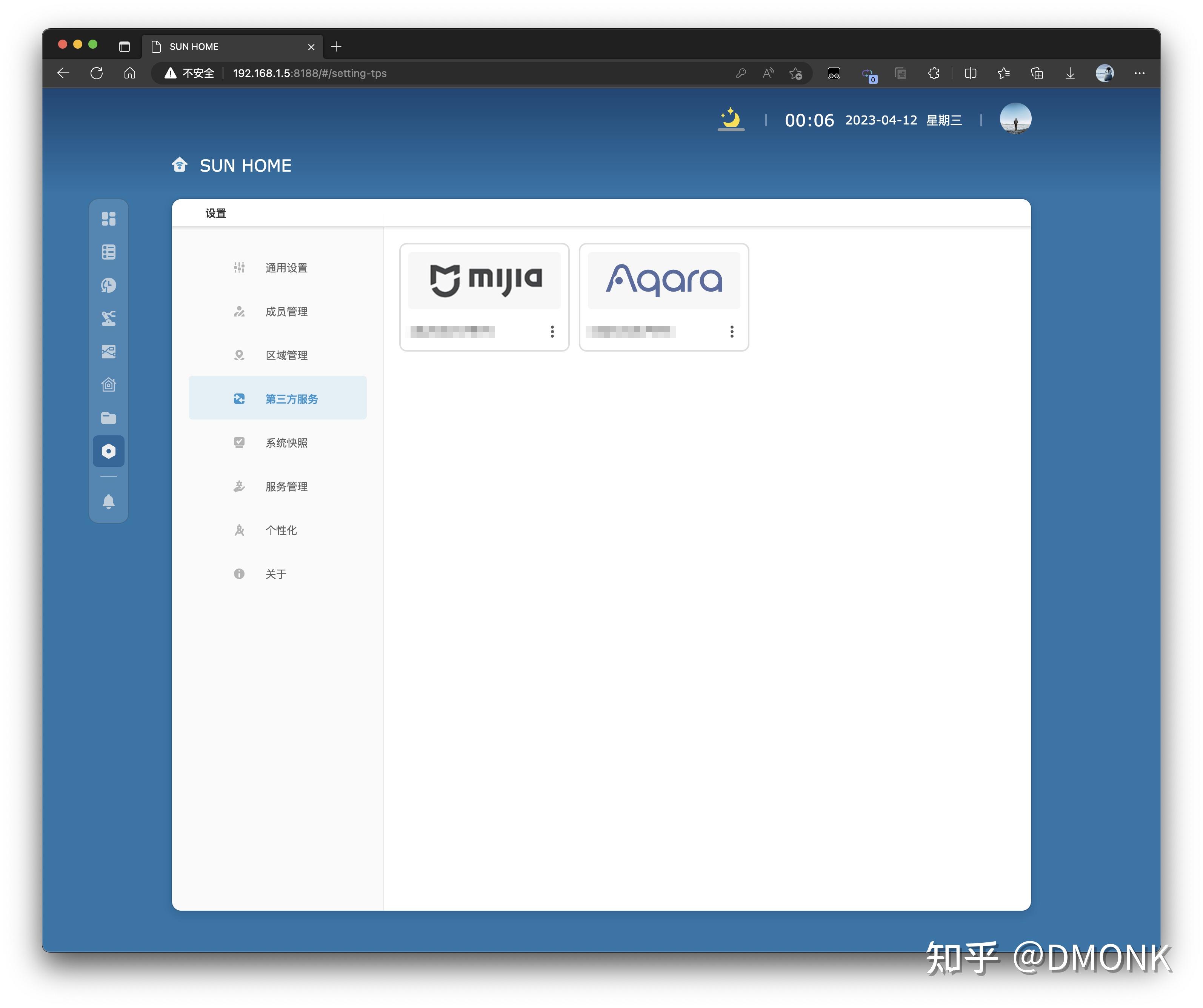The height and width of the screenshot is (1008, 1203).
Task: Click the house security sidebar icon
Action: point(108,385)
